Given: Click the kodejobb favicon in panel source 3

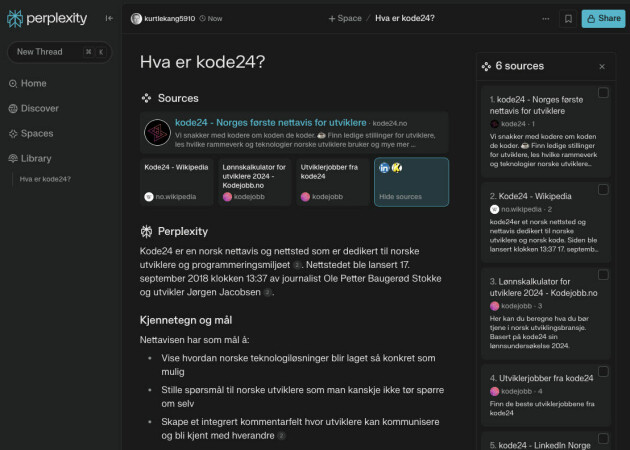Looking at the screenshot, I should 494,306.
